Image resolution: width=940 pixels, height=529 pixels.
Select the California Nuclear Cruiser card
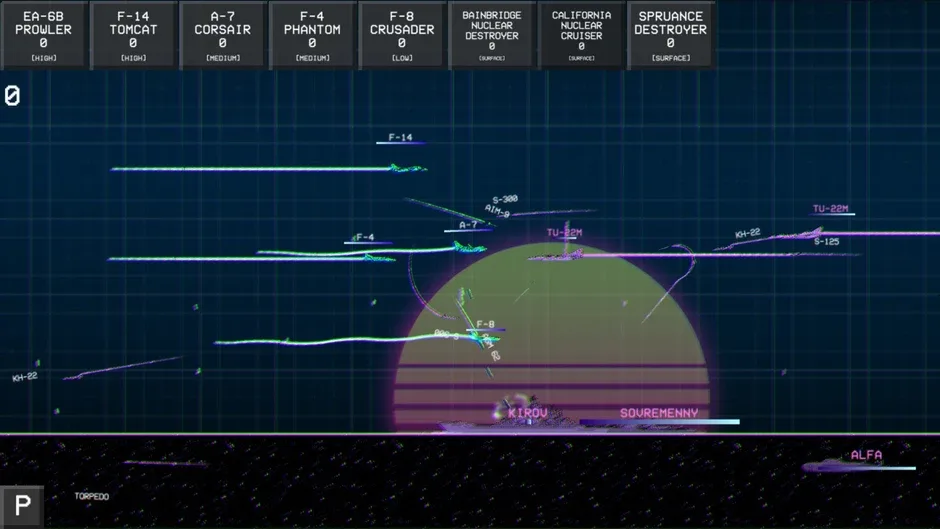[581, 35]
